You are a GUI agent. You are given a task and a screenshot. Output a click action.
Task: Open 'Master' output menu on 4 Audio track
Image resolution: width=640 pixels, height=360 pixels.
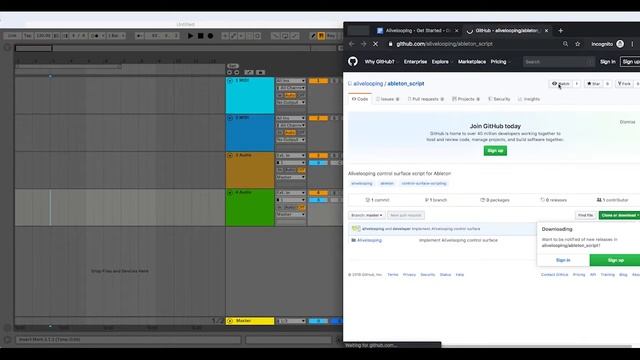(291, 214)
